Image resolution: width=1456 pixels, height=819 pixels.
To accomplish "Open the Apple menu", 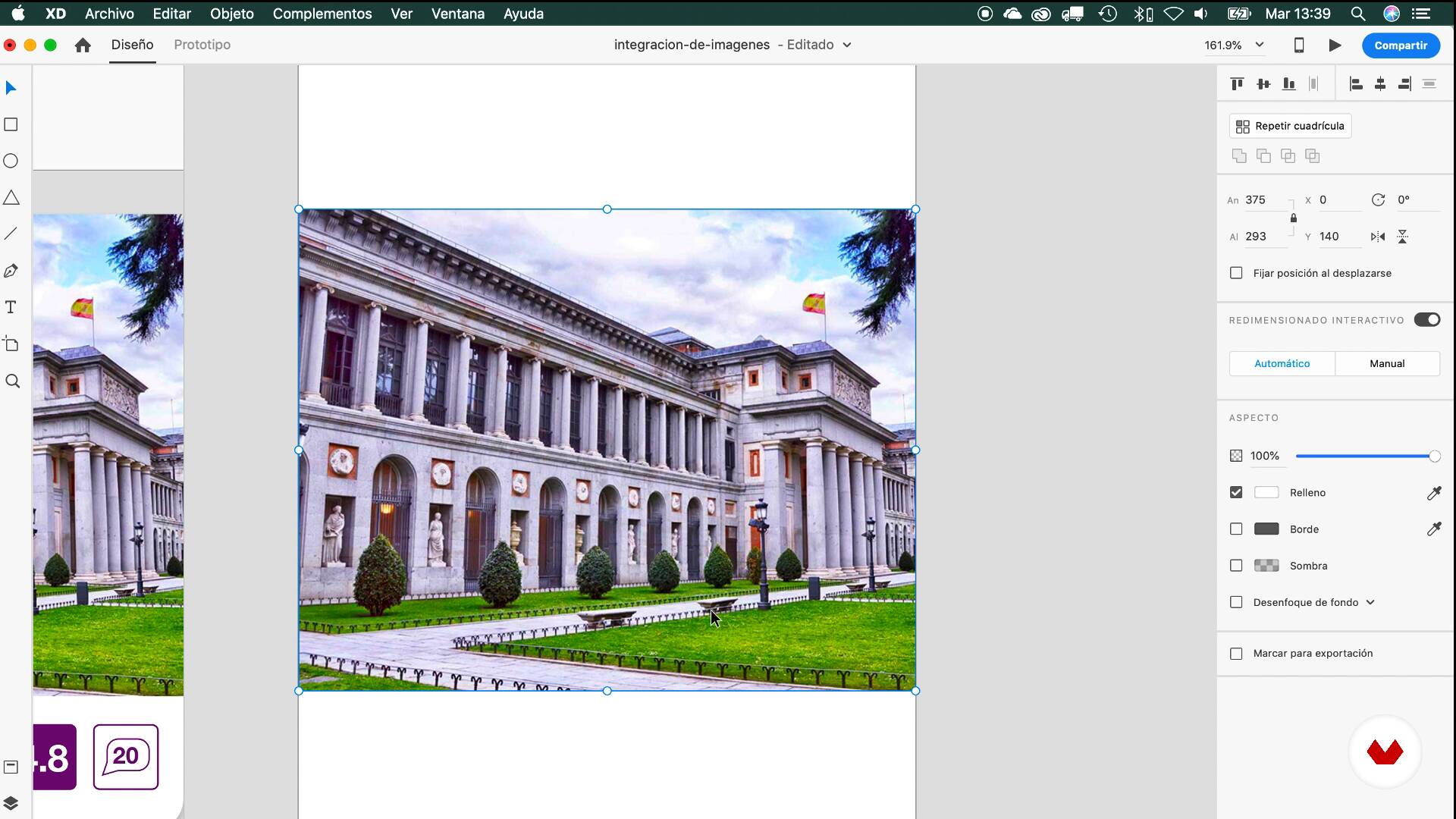I will coord(18,14).
